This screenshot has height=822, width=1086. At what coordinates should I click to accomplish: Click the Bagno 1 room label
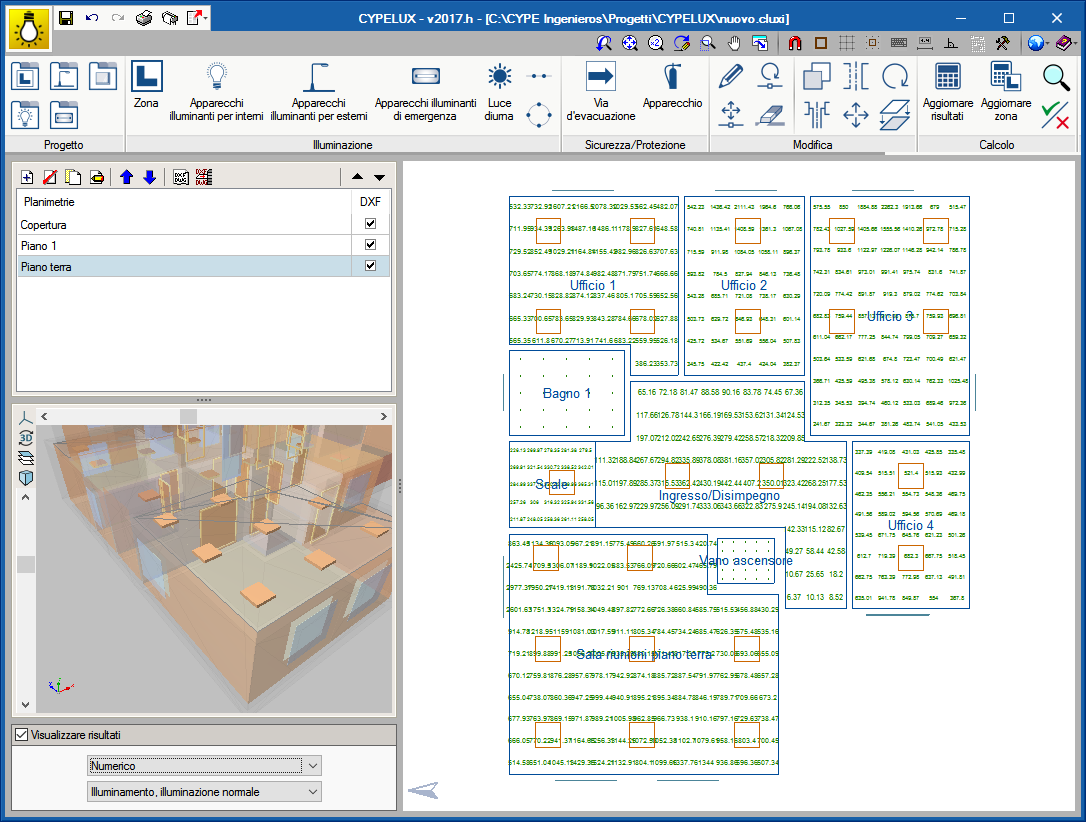coord(567,393)
